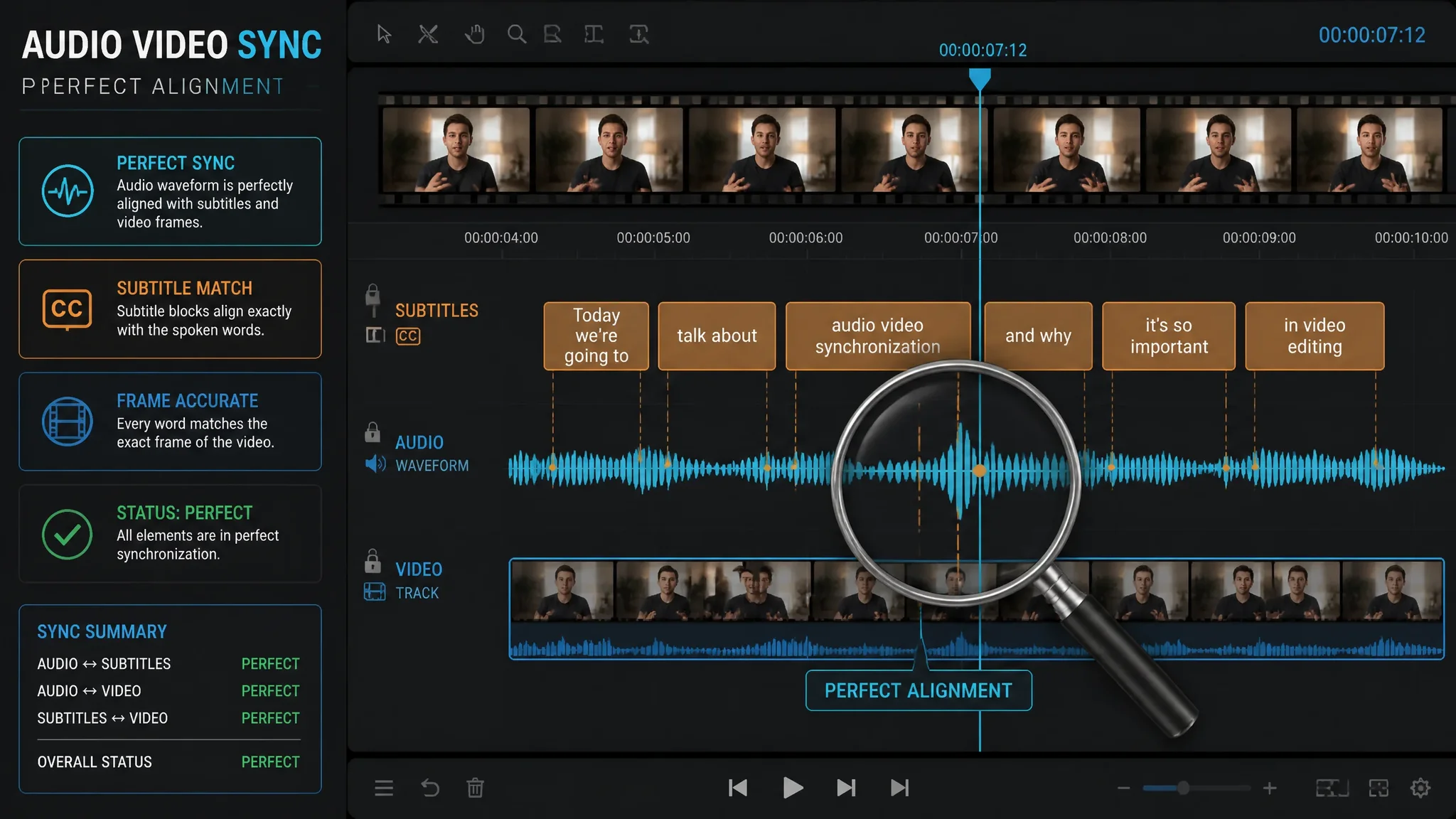Zoom out timeline with minus icon
Screen dimensions: 1456x819
pyautogui.click(x=1124, y=788)
